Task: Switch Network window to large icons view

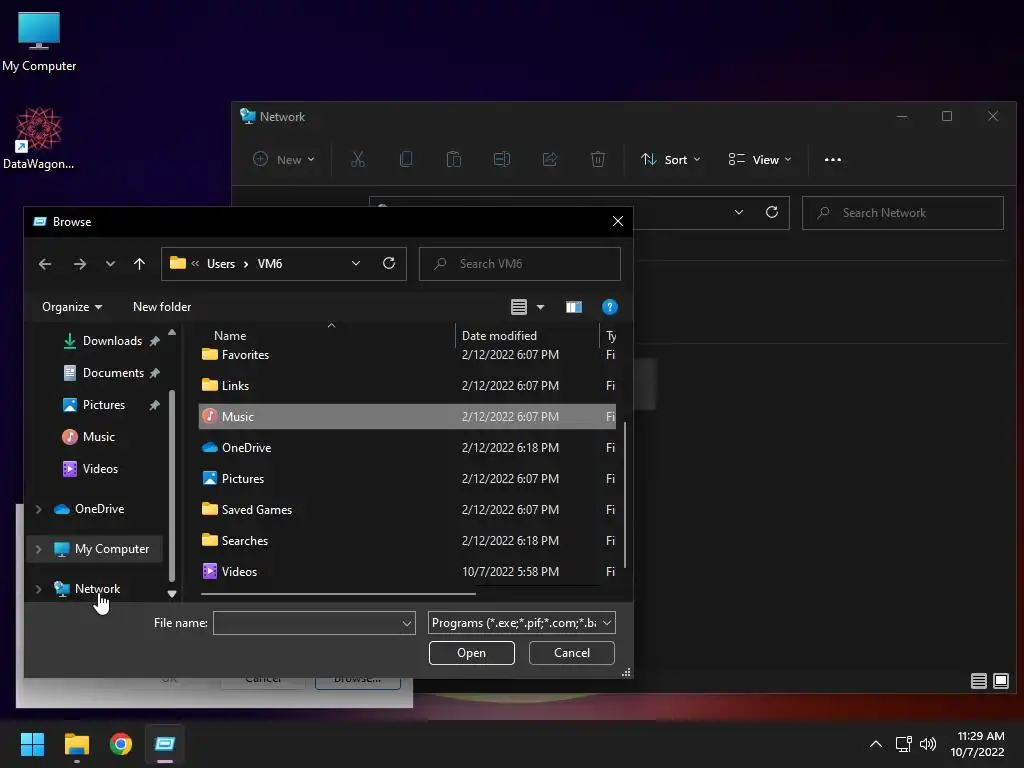Action: click(1000, 681)
